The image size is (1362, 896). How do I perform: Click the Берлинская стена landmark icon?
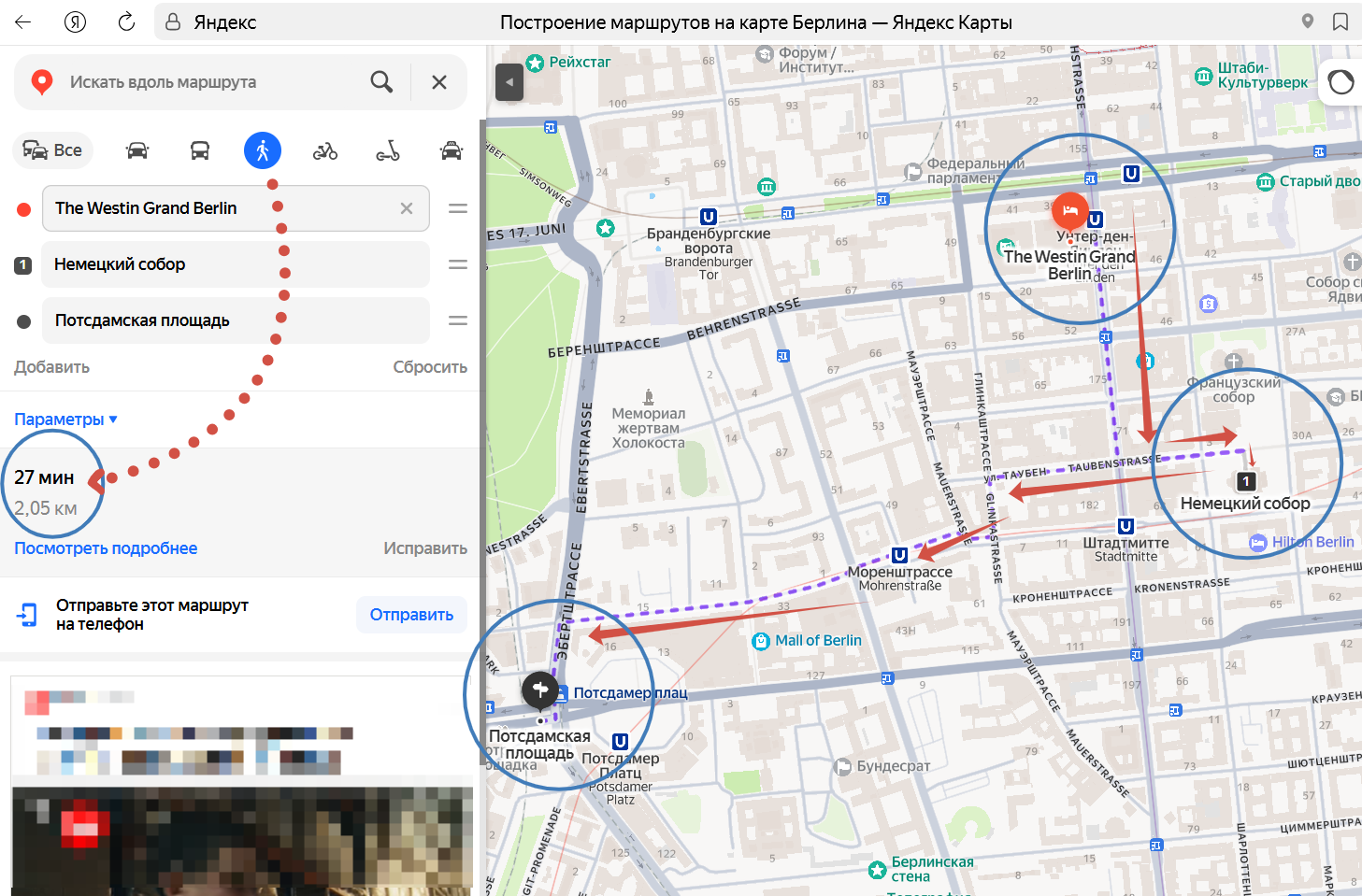point(877,870)
